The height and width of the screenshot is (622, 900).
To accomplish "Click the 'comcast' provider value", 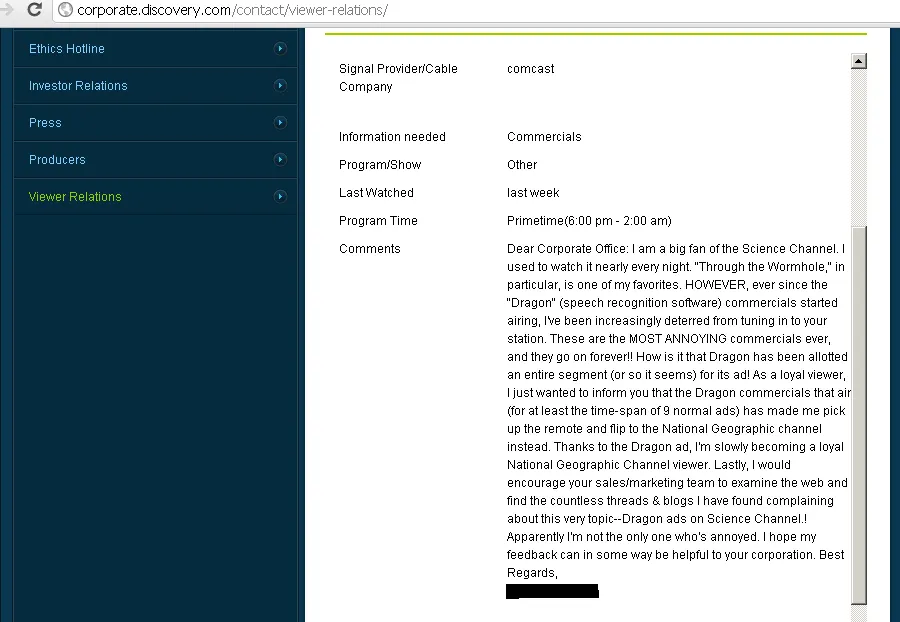I will click(530, 69).
